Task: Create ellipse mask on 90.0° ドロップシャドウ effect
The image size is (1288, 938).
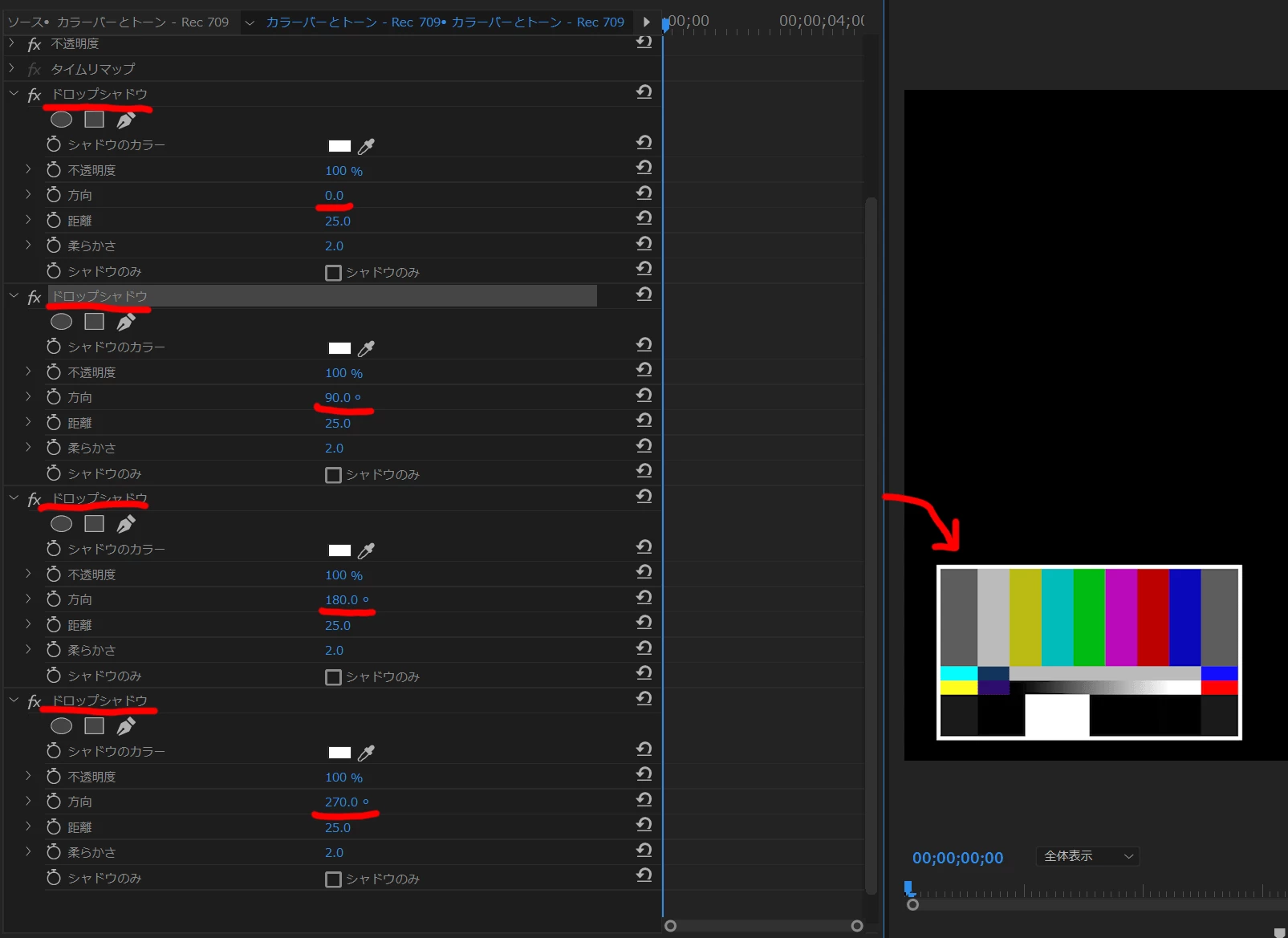Action: (x=62, y=322)
